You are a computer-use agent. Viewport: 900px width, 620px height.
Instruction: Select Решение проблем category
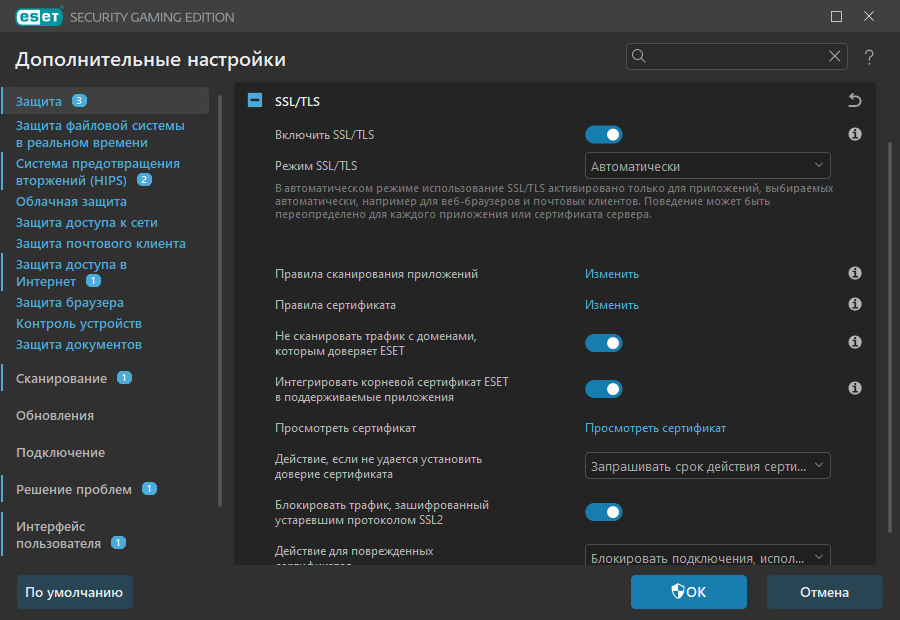pos(73,490)
